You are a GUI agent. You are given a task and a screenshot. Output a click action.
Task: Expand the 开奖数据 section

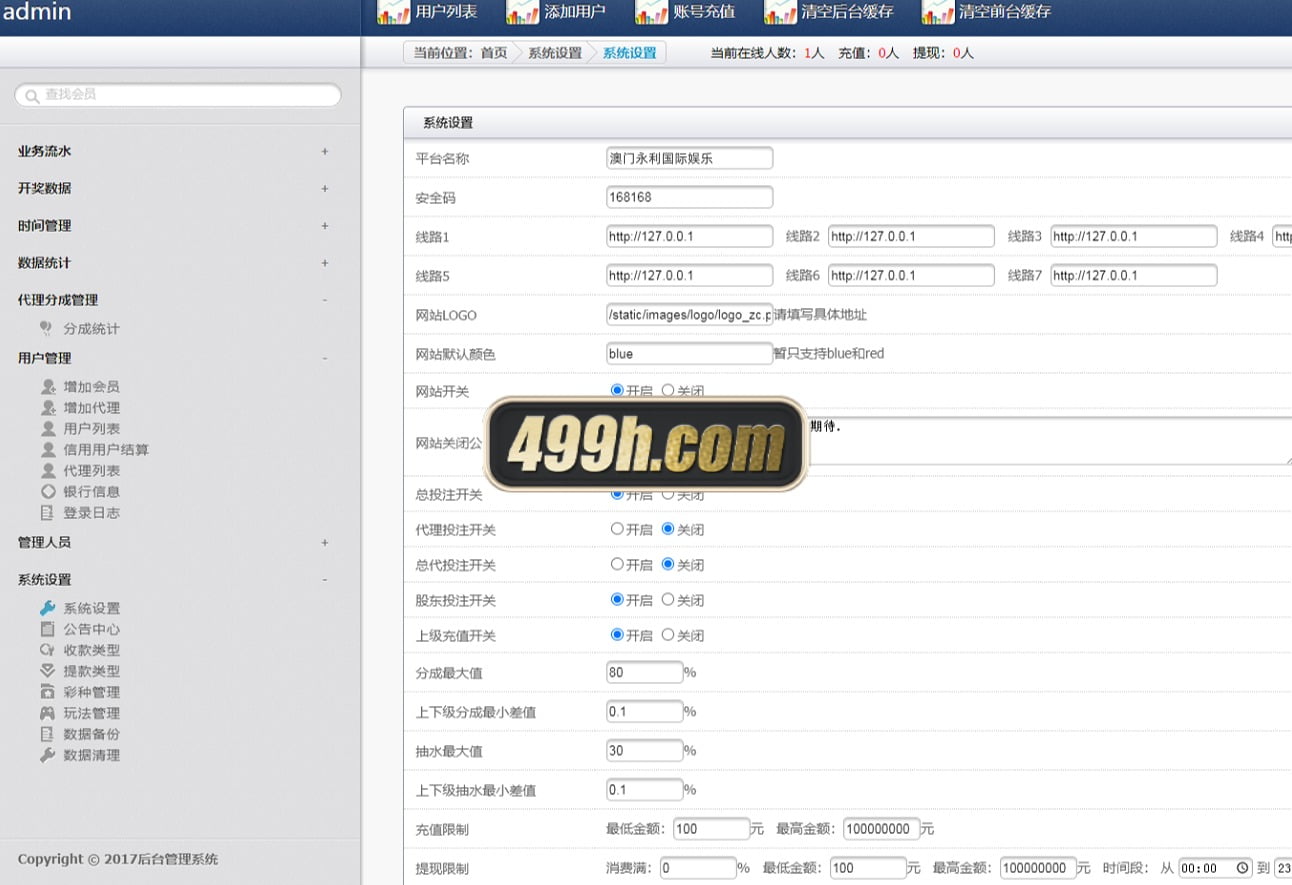(x=325, y=188)
